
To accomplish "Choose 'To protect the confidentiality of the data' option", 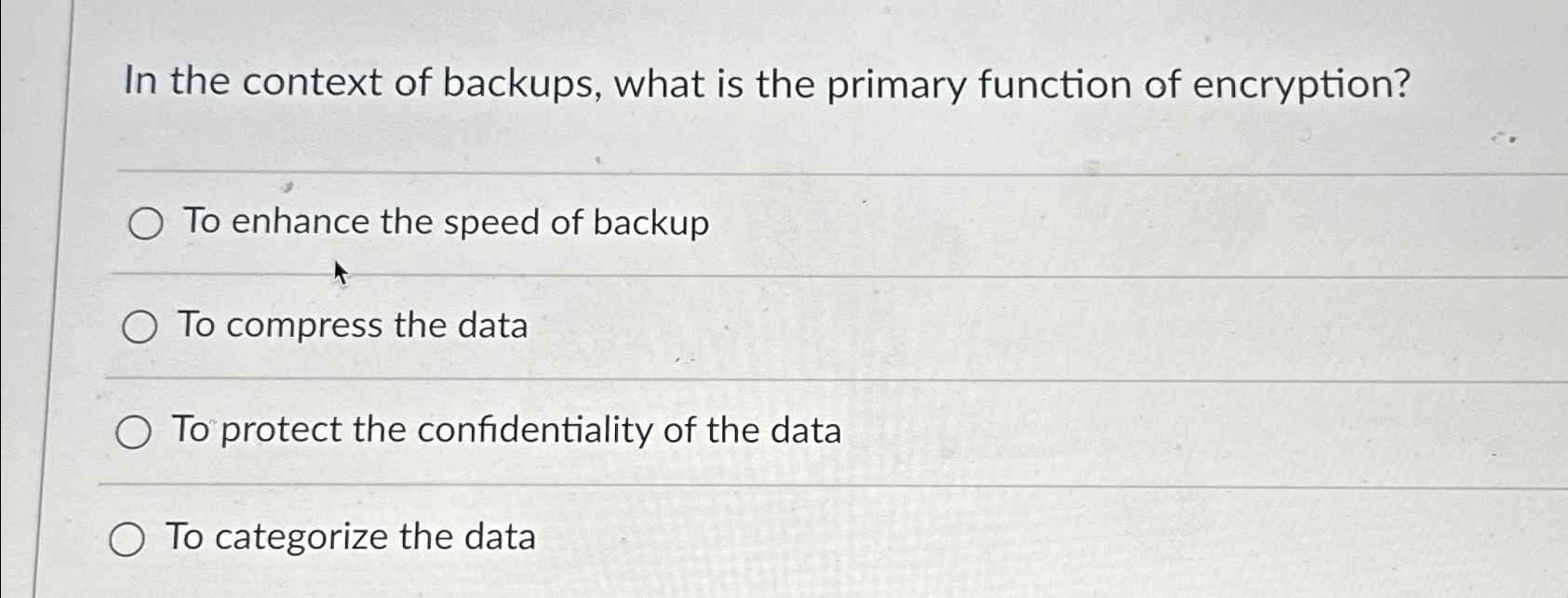I will point(133,431).
